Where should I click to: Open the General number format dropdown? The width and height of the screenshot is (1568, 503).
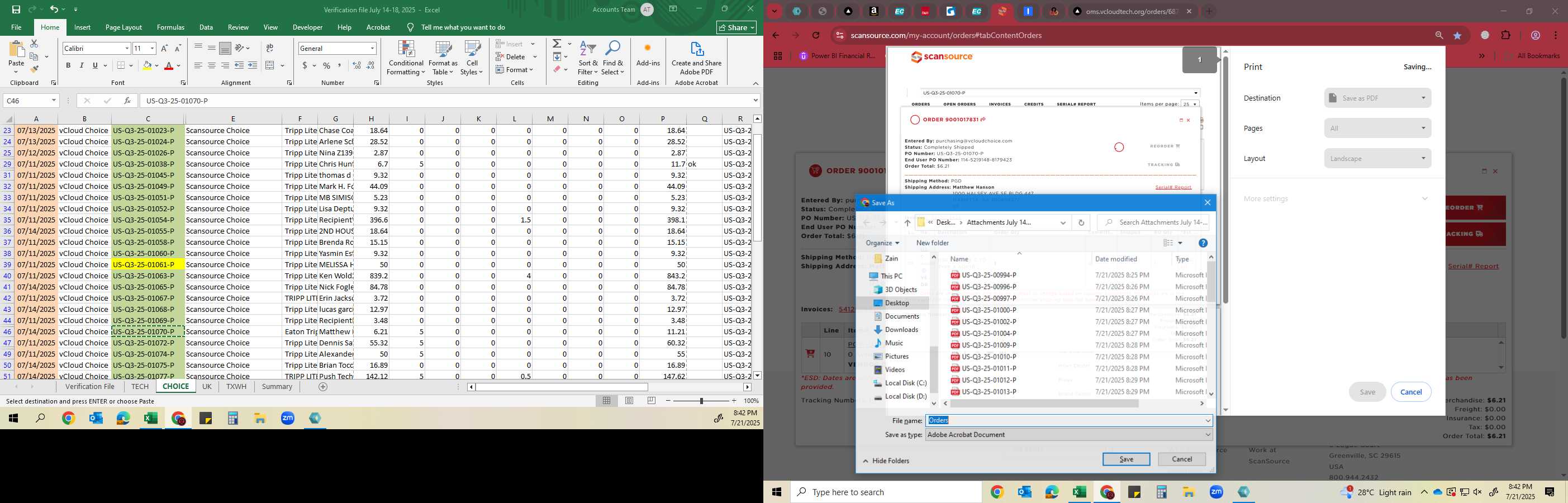click(x=372, y=48)
